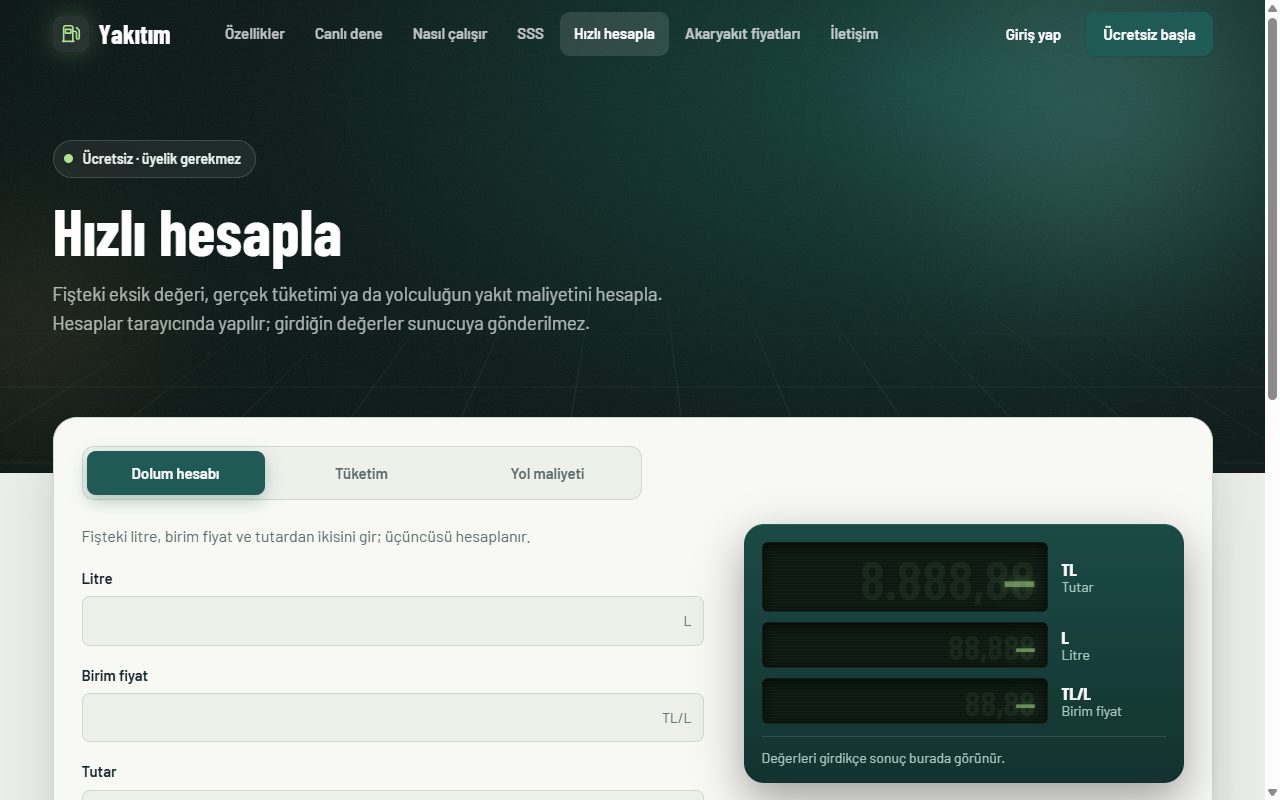Select the Dolum hesabı tab
Viewport: 1280px width, 800px height.
pyautogui.click(x=176, y=473)
